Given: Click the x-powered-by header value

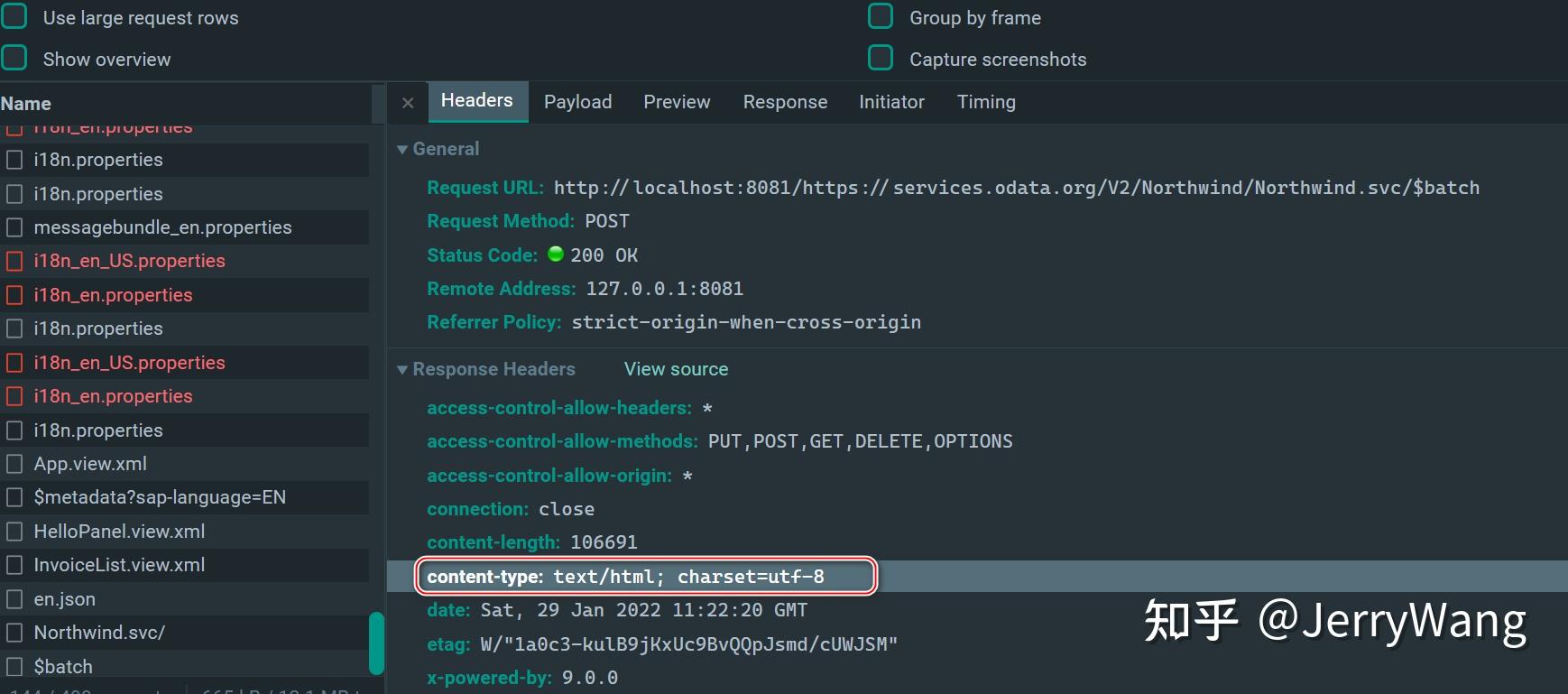Looking at the screenshot, I should point(590,678).
